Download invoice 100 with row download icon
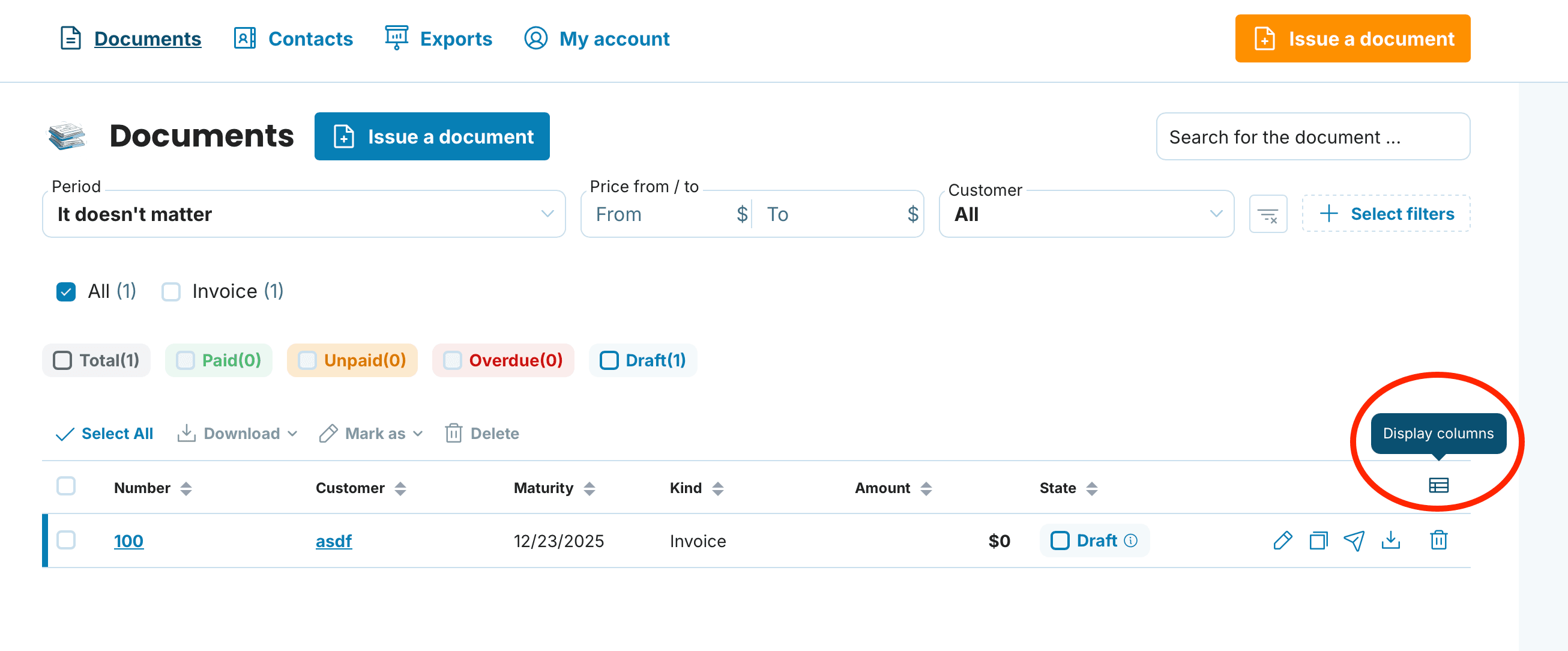The height and width of the screenshot is (651, 1568). point(1391,540)
